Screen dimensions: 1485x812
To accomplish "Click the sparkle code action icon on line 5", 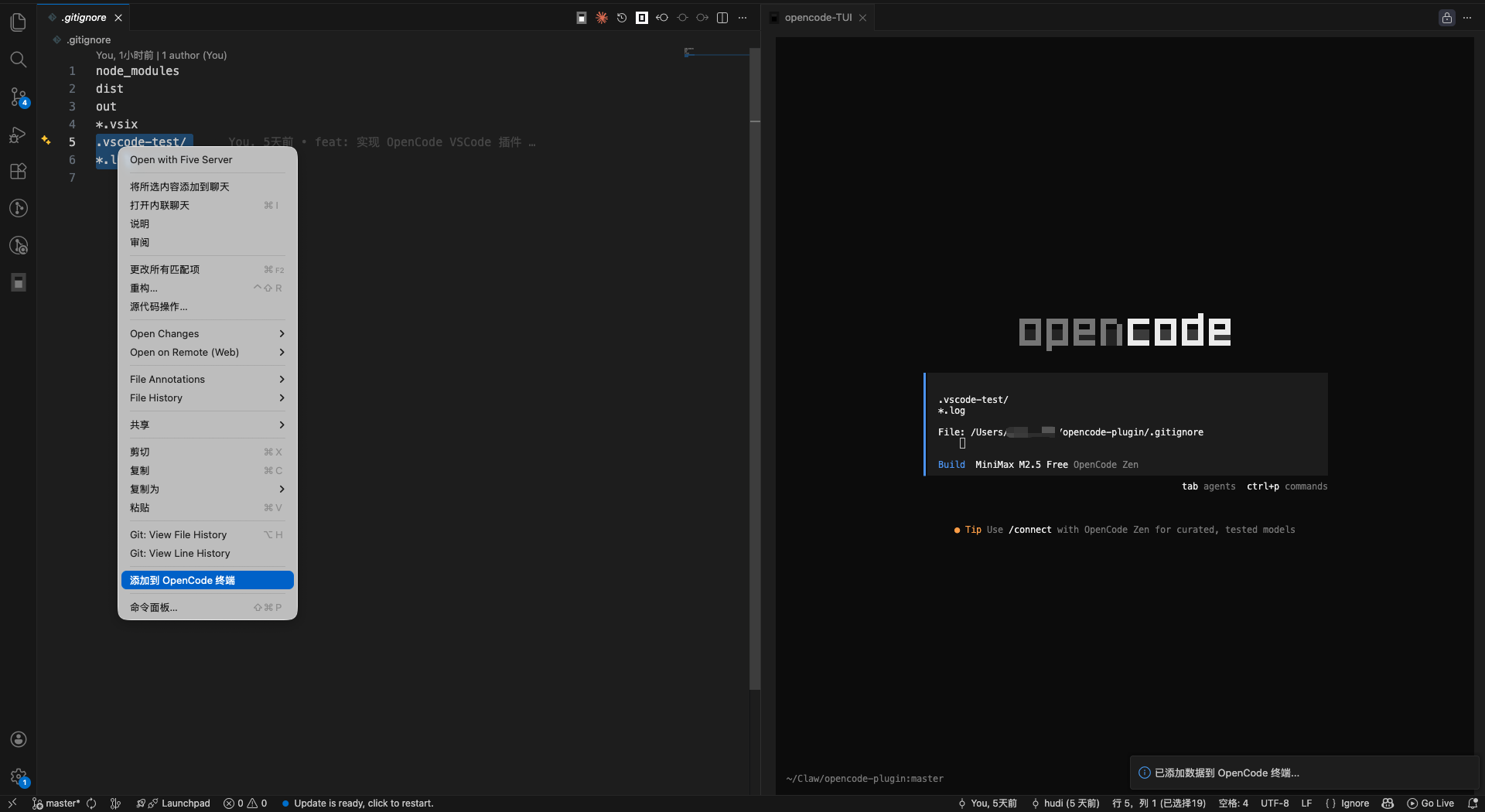I will [46, 140].
